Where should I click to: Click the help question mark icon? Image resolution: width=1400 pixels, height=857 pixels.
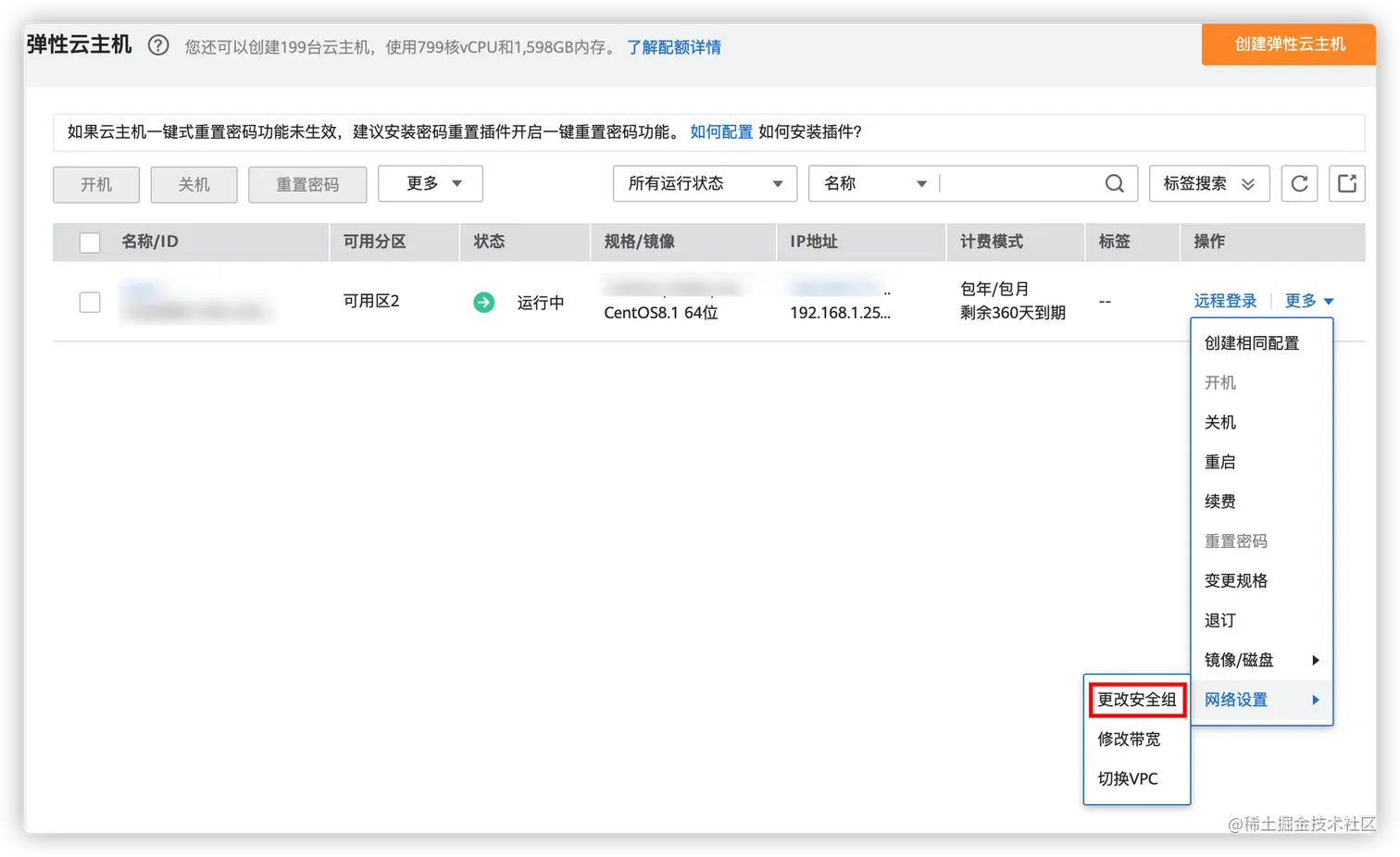[x=158, y=45]
